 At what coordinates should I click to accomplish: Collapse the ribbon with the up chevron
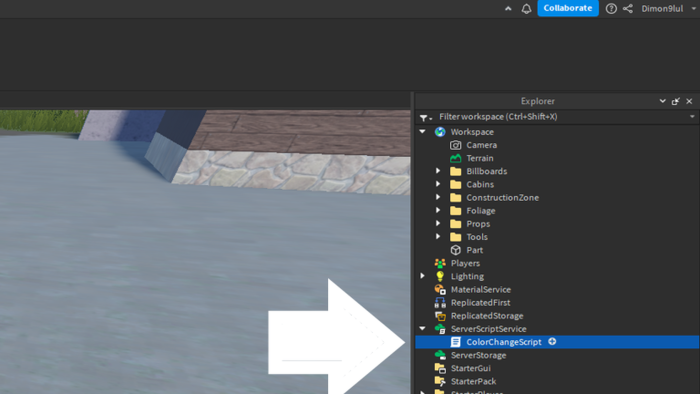[x=508, y=8]
